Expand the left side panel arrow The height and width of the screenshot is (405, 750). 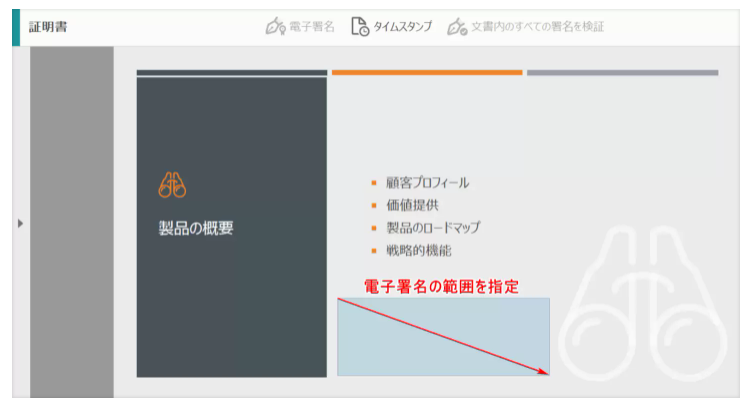(20, 223)
